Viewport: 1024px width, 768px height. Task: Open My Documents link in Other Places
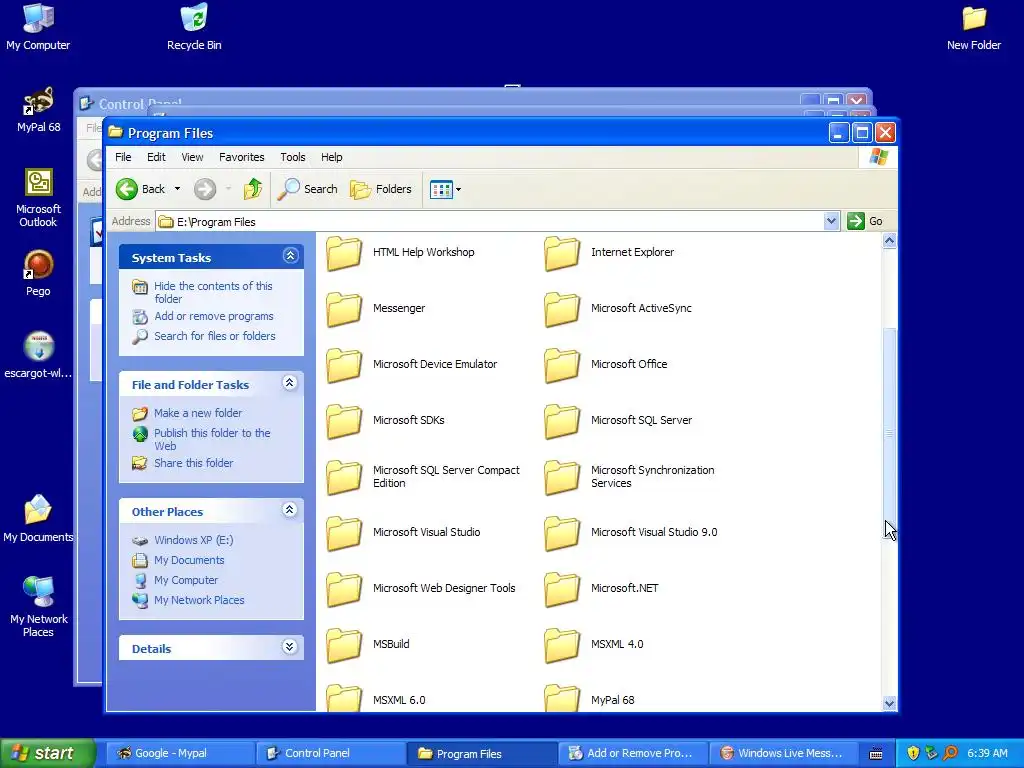pyautogui.click(x=189, y=560)
